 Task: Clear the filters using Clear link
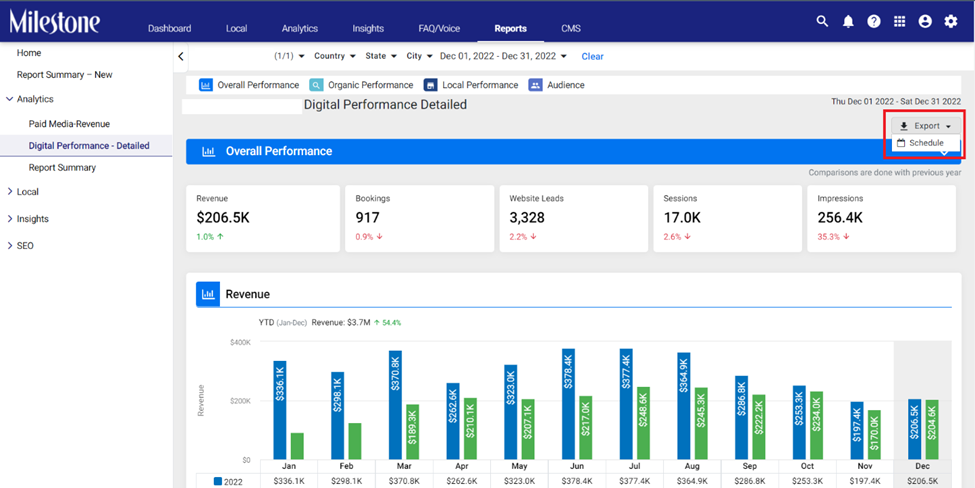[x=593, y=57]
